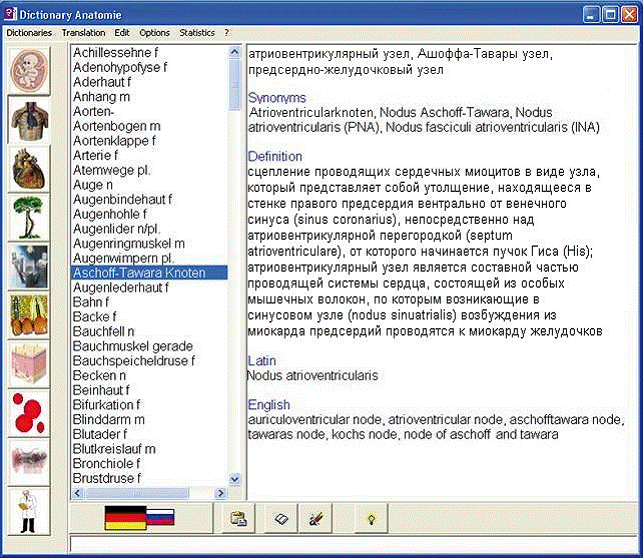
Task: Select 'Augenbindehaut f' entry
Action: pyautogui.click(x=123, y=200)
